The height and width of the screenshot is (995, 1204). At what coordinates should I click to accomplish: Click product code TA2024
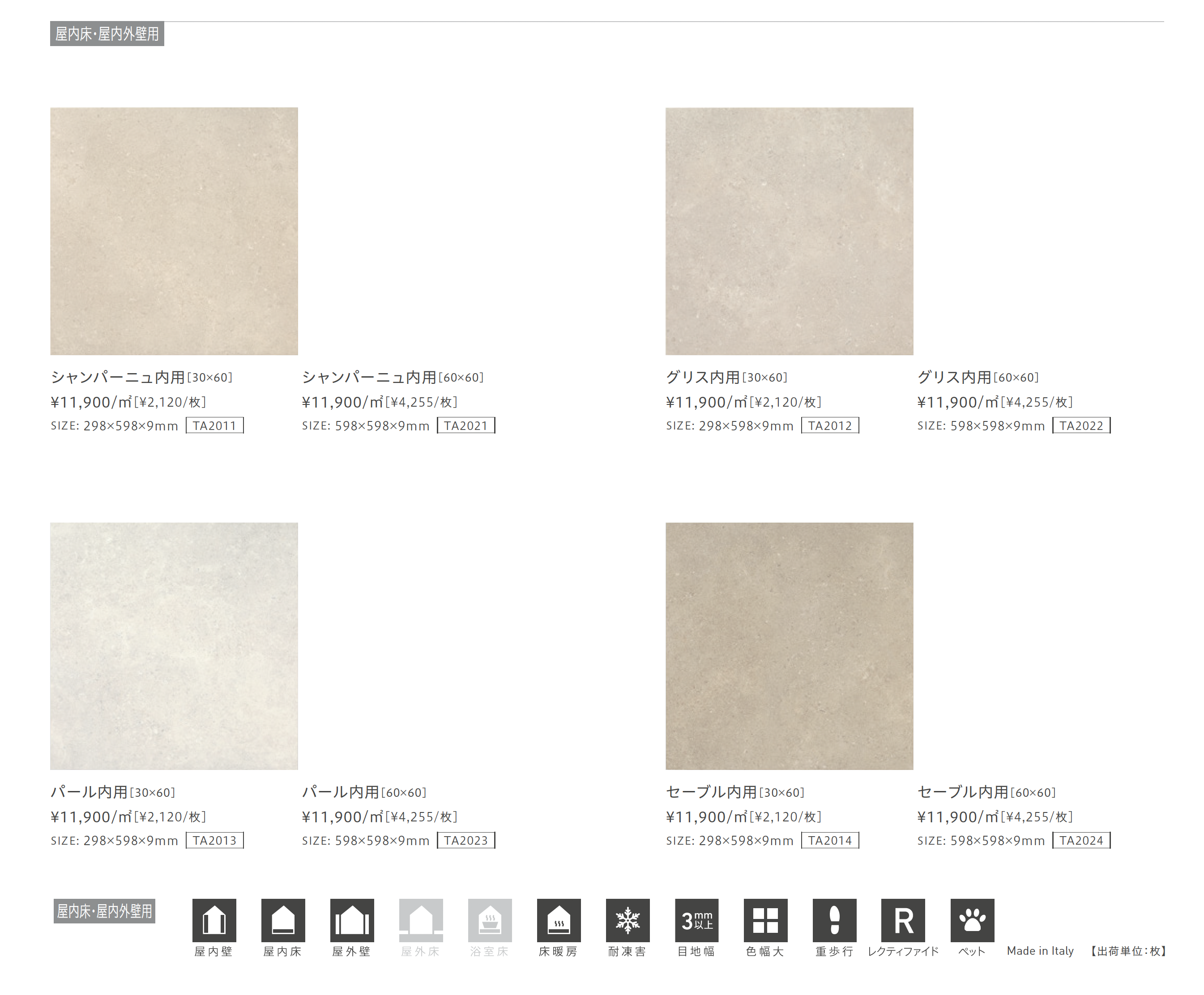1081,840
